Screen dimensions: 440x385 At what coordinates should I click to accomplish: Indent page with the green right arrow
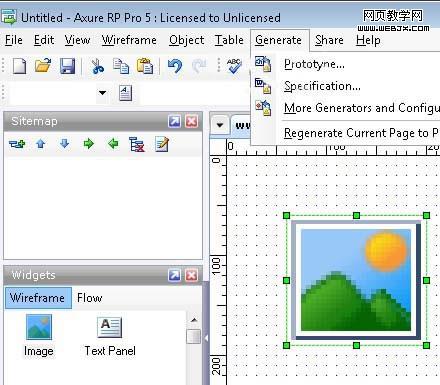(89, 144)
